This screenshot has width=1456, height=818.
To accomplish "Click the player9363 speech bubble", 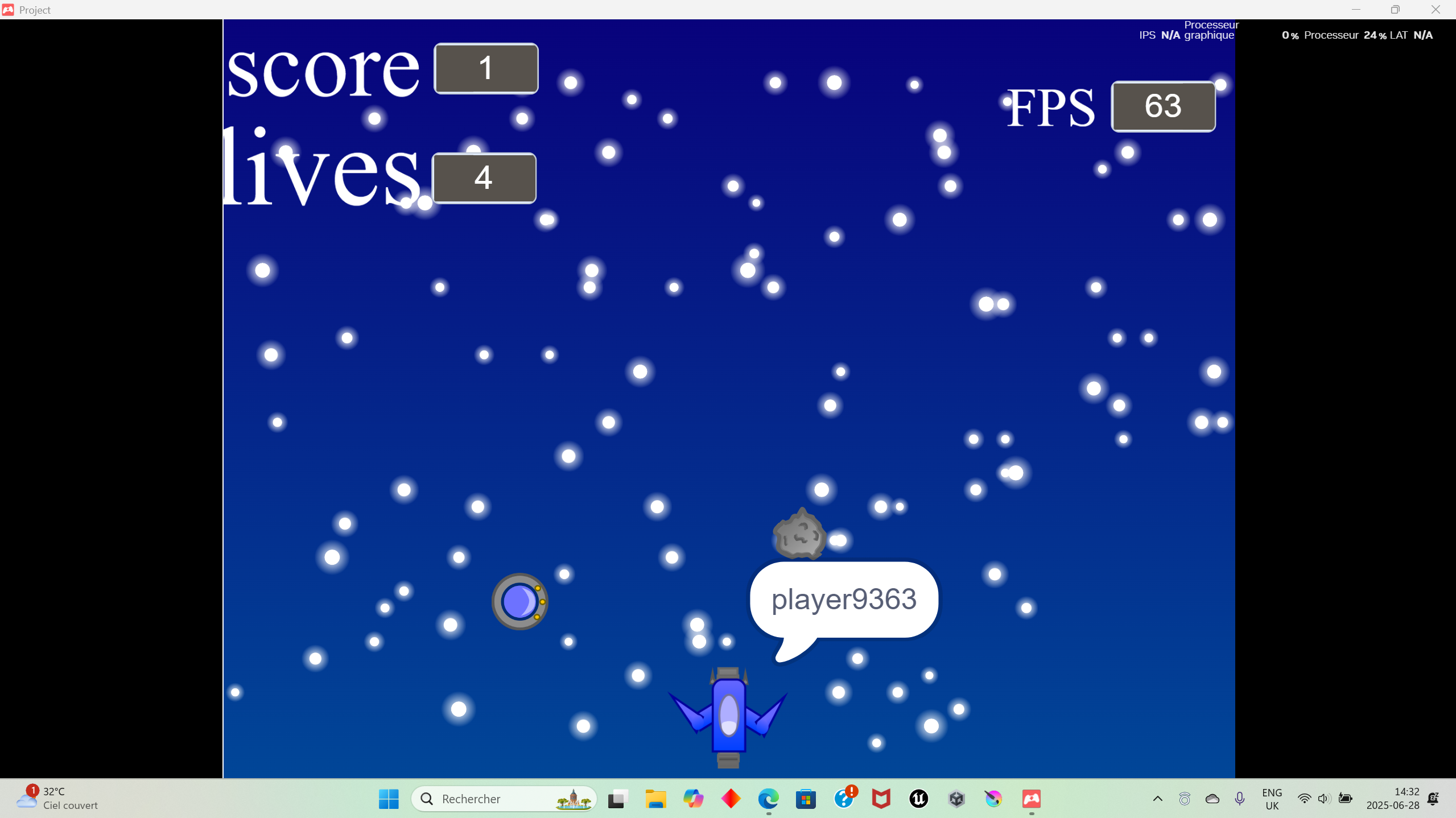I will [x=844, y=600].
